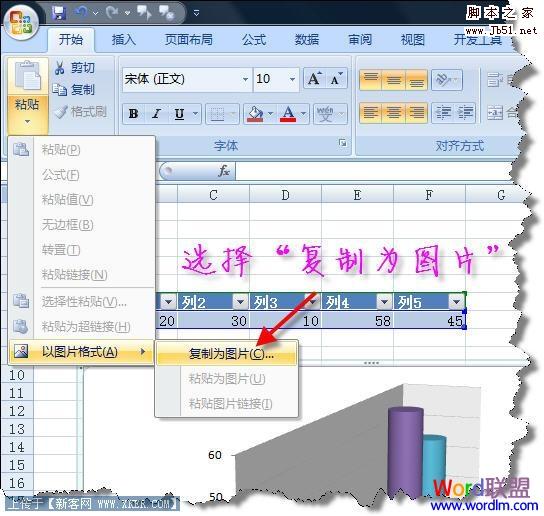The image size is (544, 516).
Task: Select the 以图片格式(A) menu entry
Action: tap(81, 352)
